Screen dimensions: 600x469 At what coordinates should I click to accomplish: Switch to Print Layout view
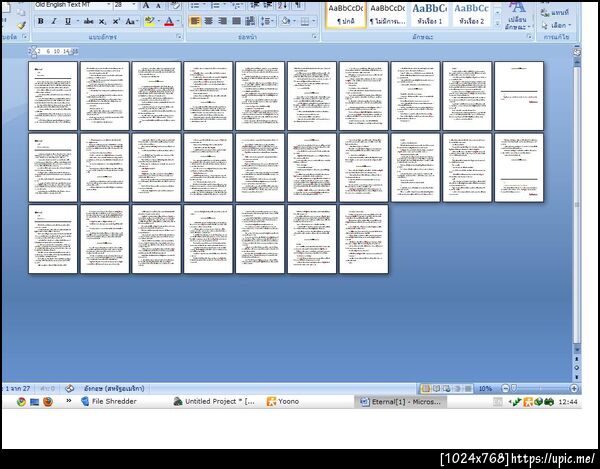click(425, 389)
